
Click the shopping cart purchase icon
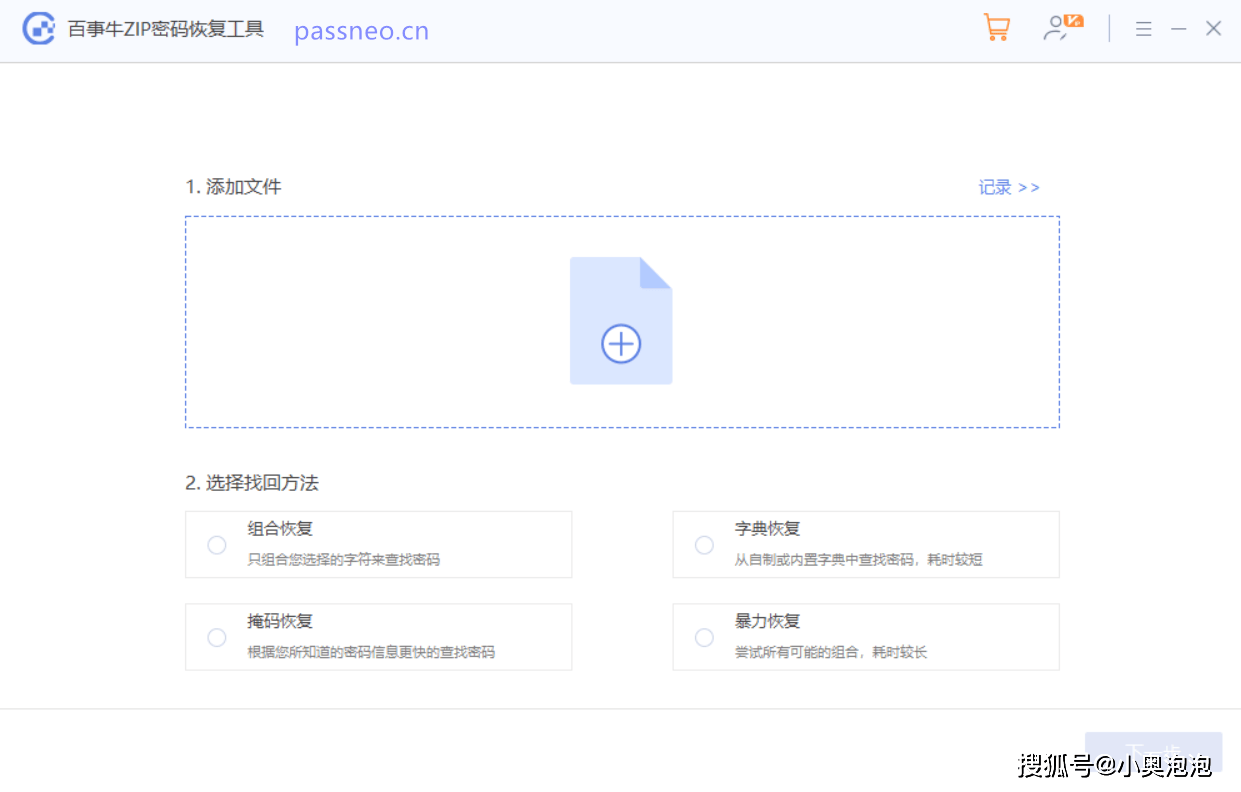pyautogui.click(x=996, y=28)
